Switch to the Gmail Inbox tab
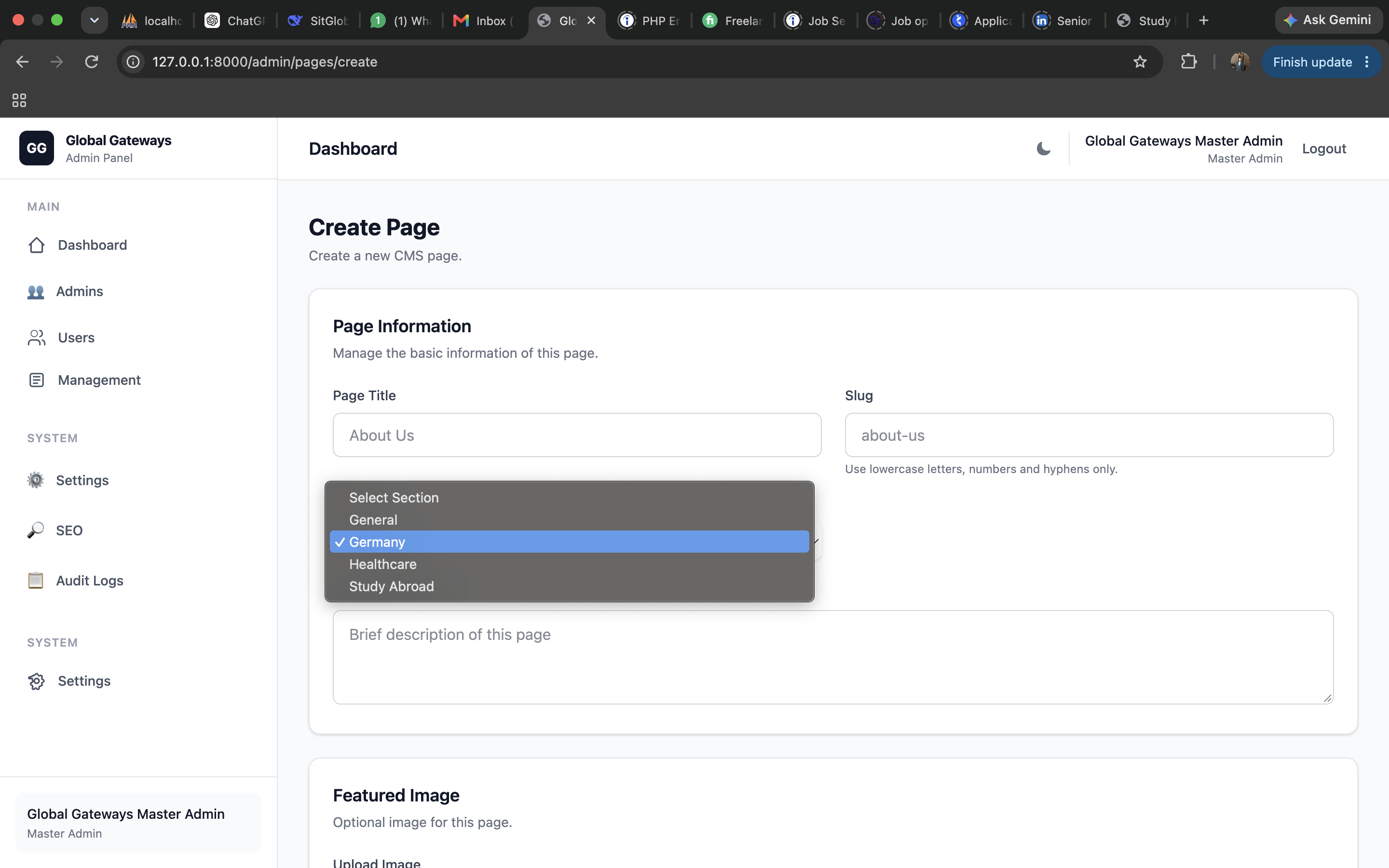 click(483, 21)
